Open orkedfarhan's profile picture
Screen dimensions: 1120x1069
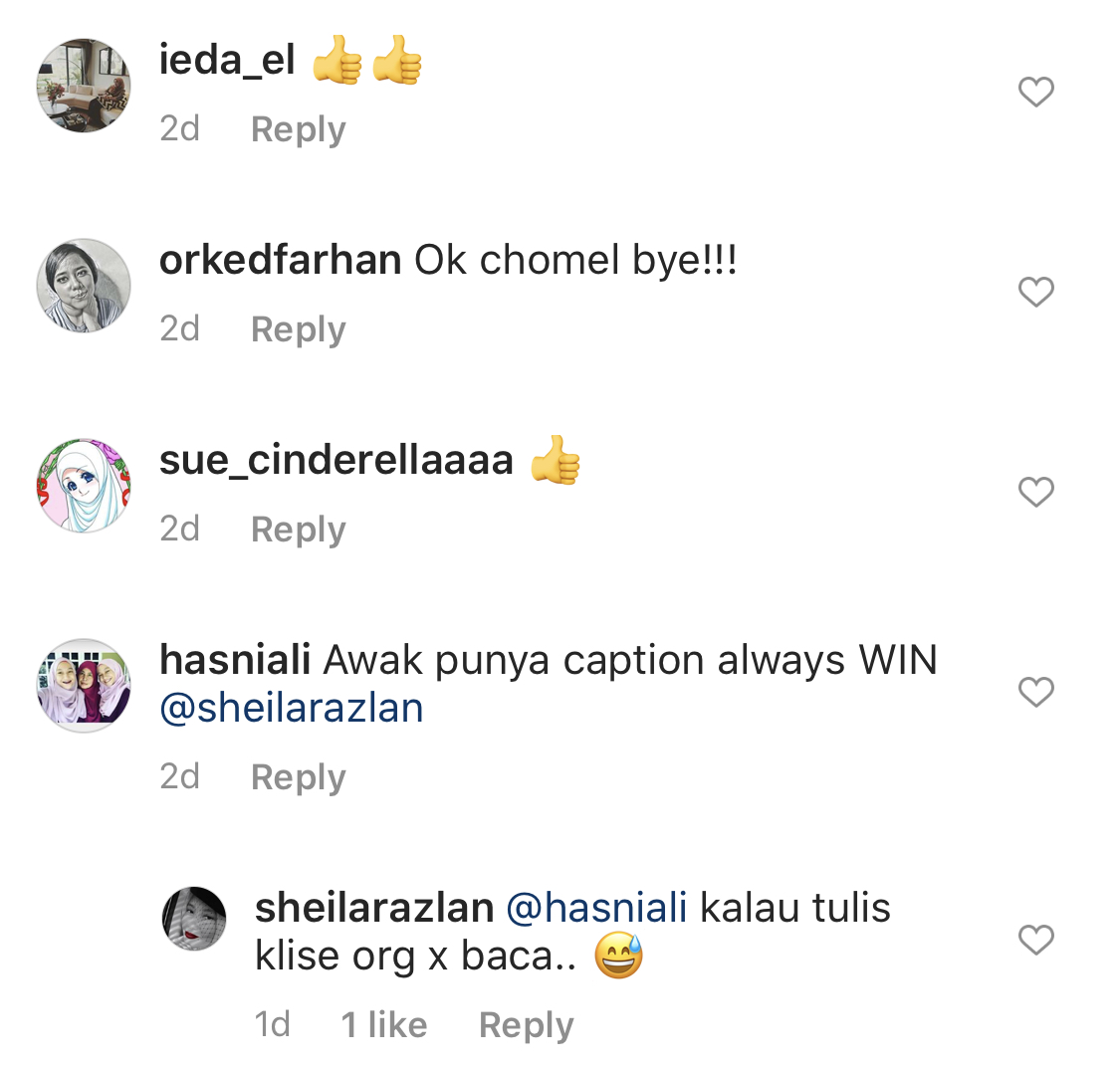[84, 286]
